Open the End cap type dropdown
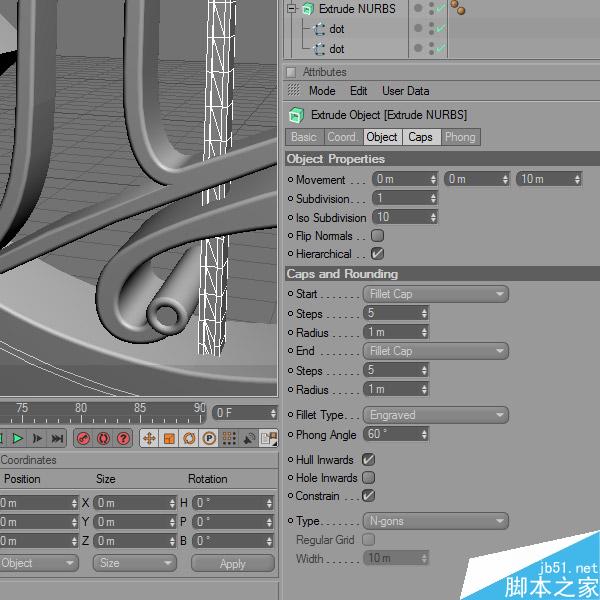This screenshot has height=600, width=600. point(435,351)
